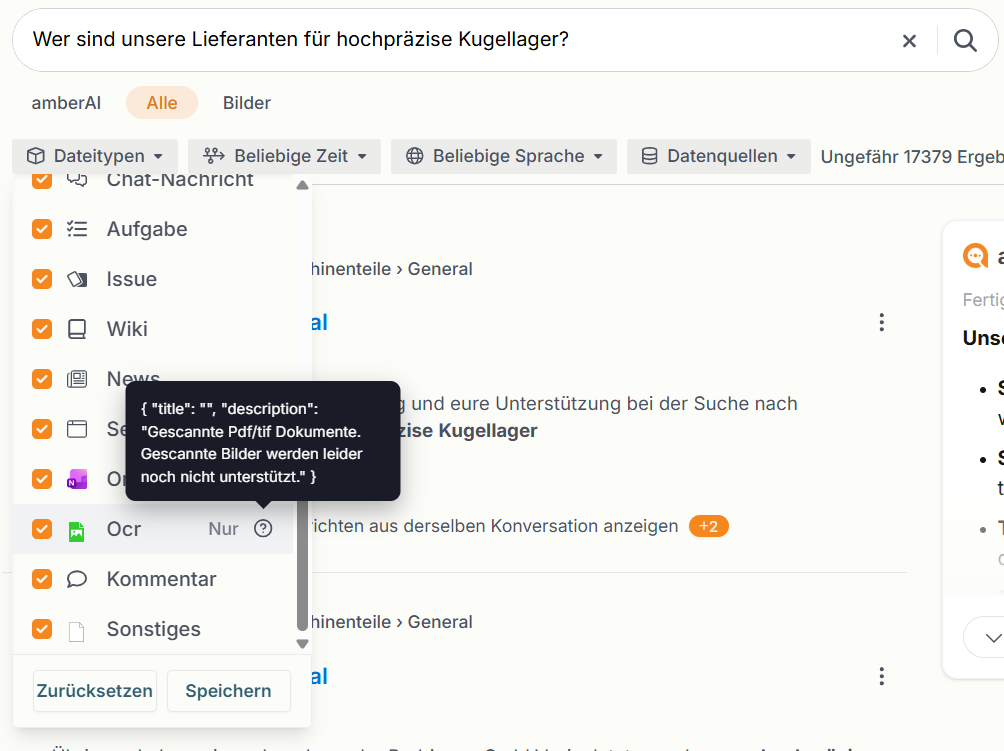Viewport: 1004px width, 751px height.
Task: Click the scroll down arrow in file type list
Action: pos(303,643)
